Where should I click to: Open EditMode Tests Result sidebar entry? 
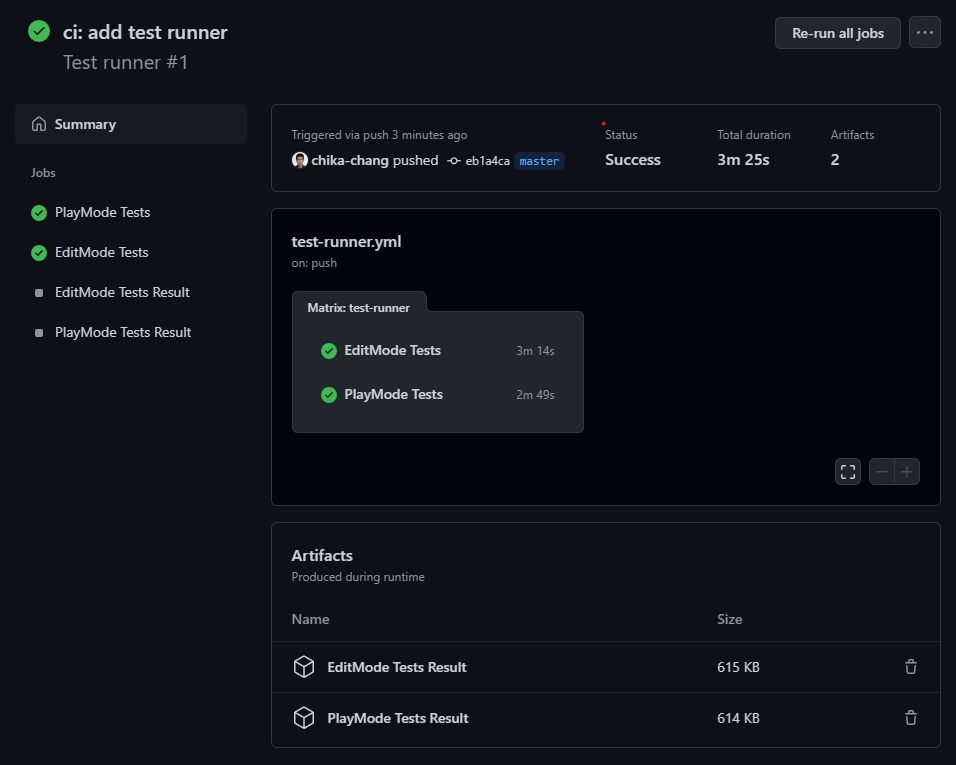(x=122, y=293)
